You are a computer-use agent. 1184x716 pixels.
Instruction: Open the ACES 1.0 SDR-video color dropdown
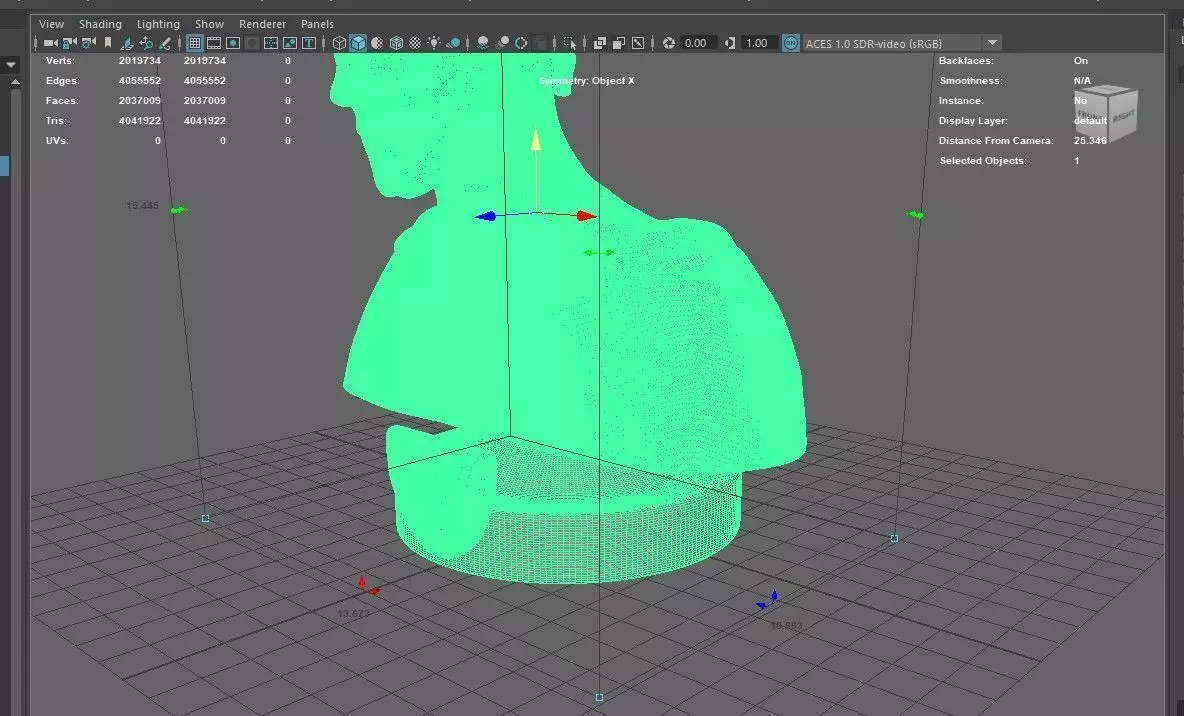[902, 43]
